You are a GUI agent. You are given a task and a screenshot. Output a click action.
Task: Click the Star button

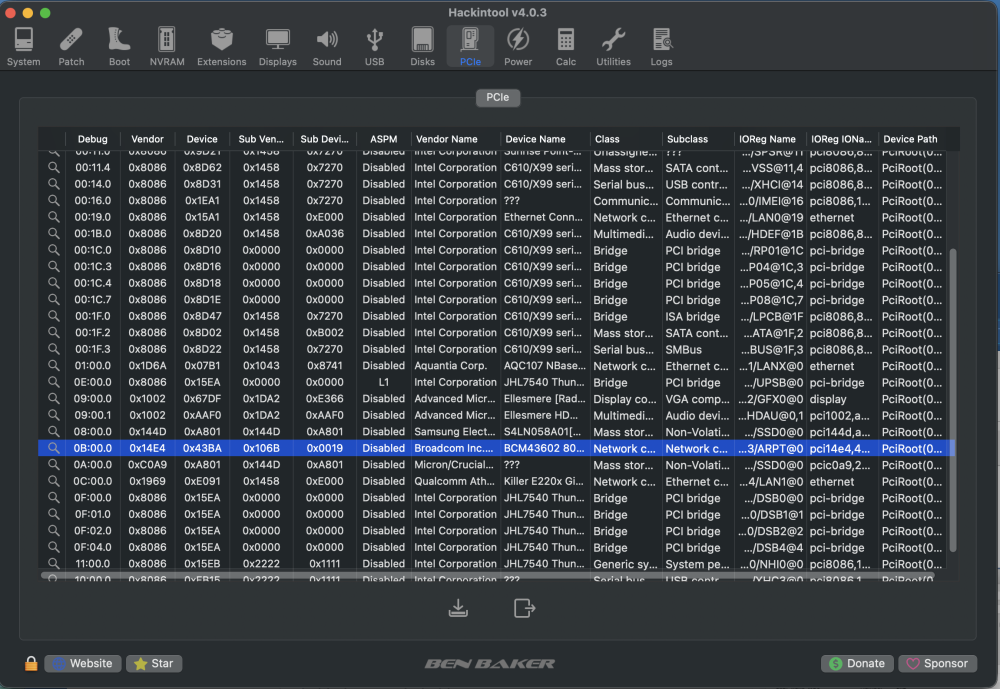pos(154,663)
